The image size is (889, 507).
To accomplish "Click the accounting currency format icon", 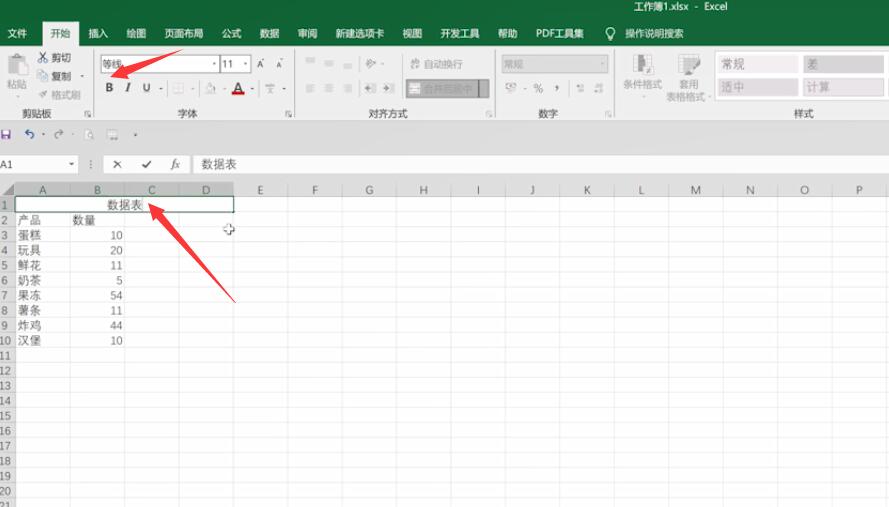I will tap(511, 88).
